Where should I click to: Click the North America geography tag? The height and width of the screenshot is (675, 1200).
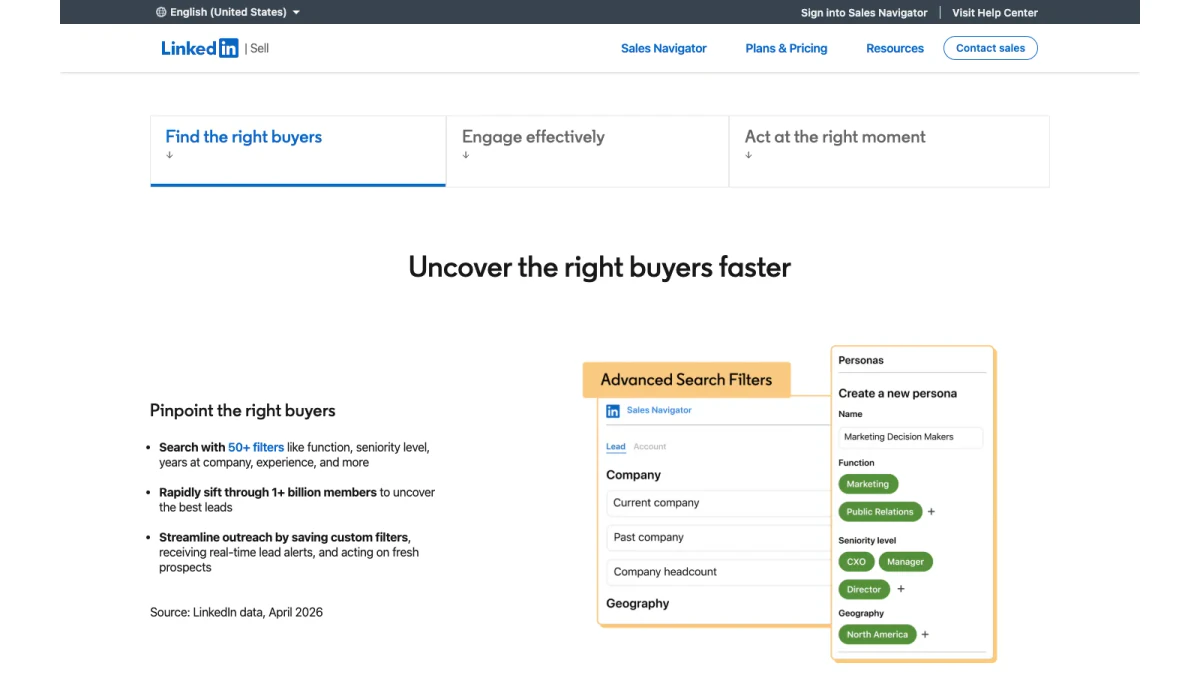tap(877, 635)
